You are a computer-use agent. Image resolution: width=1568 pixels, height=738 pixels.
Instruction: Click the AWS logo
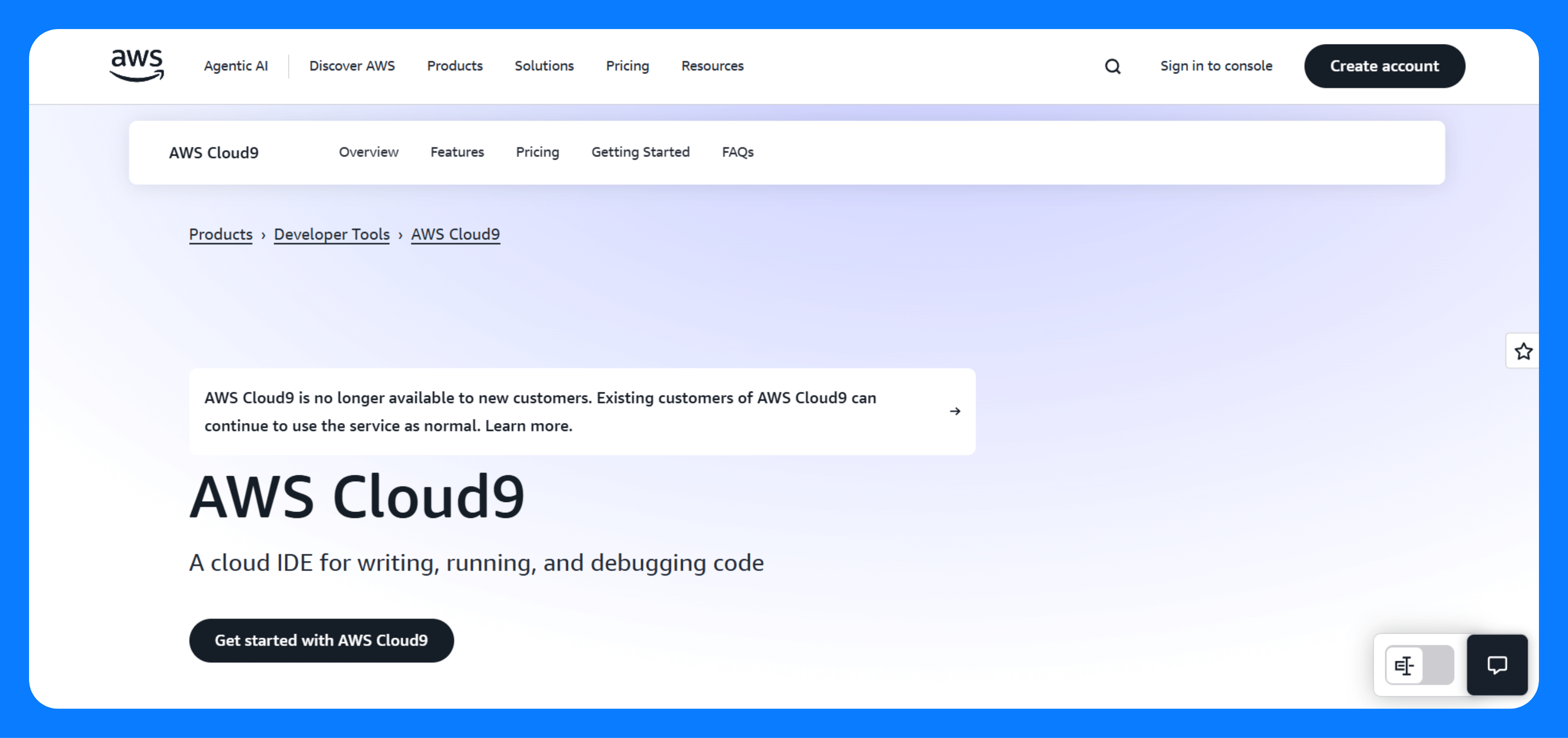[x=137, y=65]
